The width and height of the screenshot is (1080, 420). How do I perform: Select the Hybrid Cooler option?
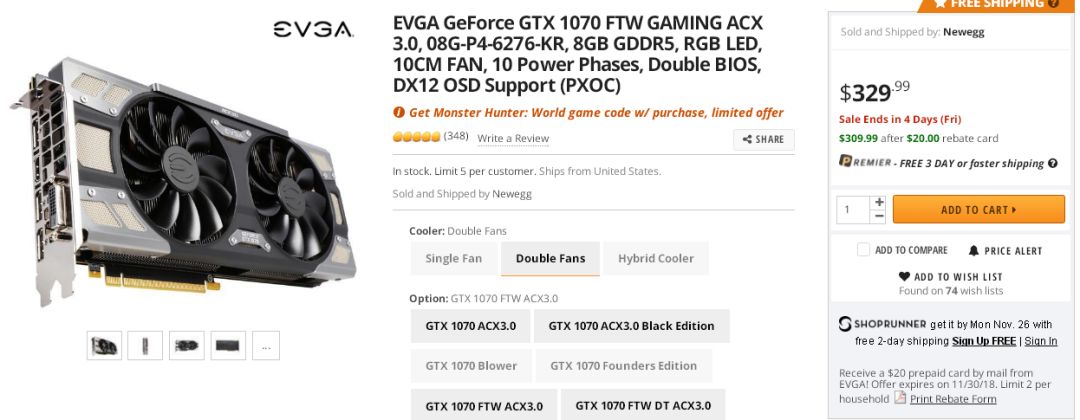click(x=655, y=258)
